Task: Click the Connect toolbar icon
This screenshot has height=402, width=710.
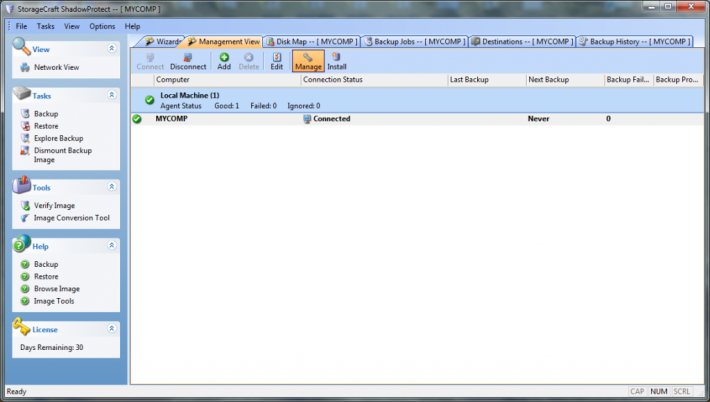Action: pos(150,57)
